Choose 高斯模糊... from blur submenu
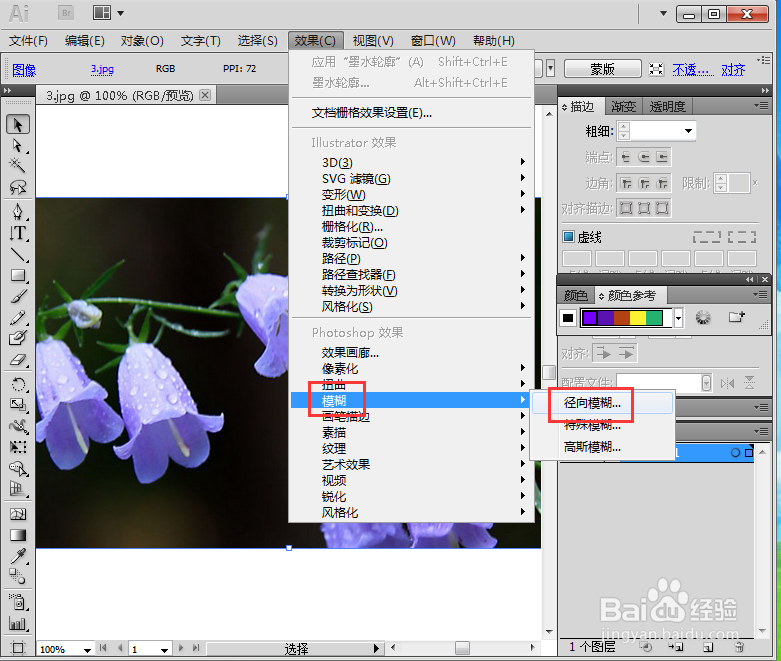Screen dimensions: 781x661 (603, 447)
